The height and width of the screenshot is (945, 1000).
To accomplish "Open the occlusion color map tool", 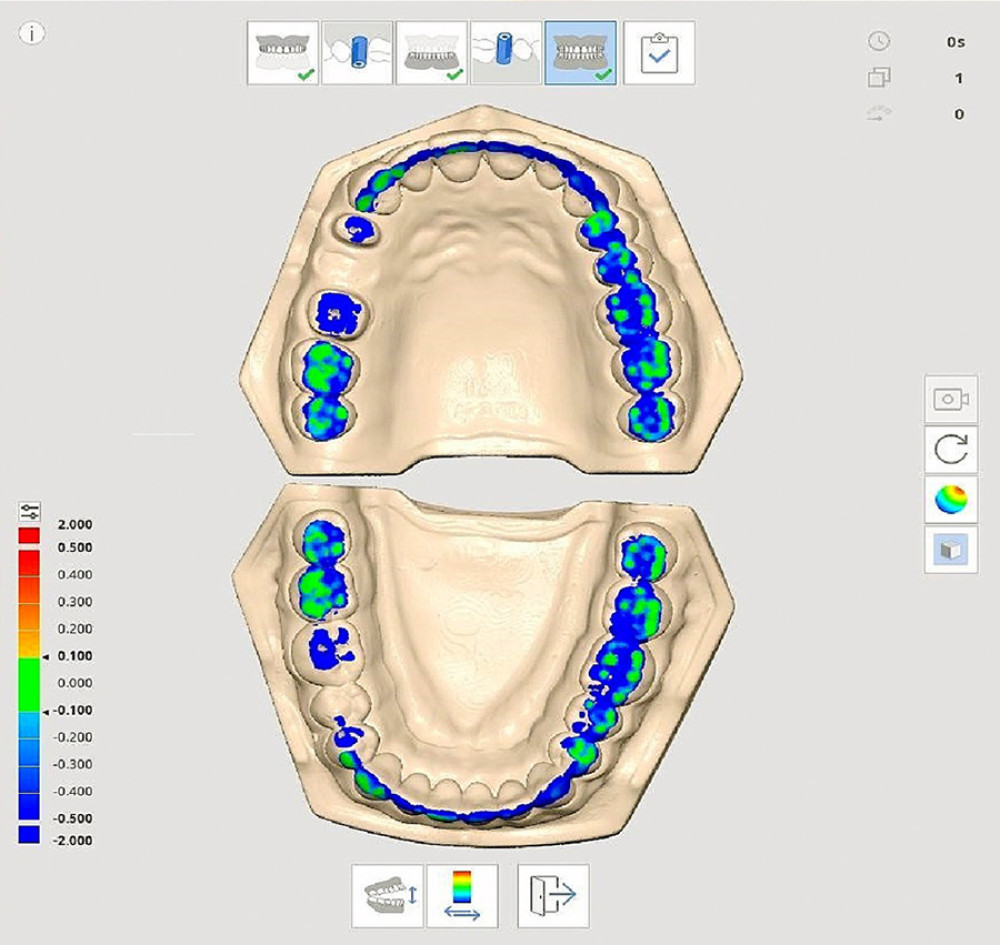I will coord(949,500).
